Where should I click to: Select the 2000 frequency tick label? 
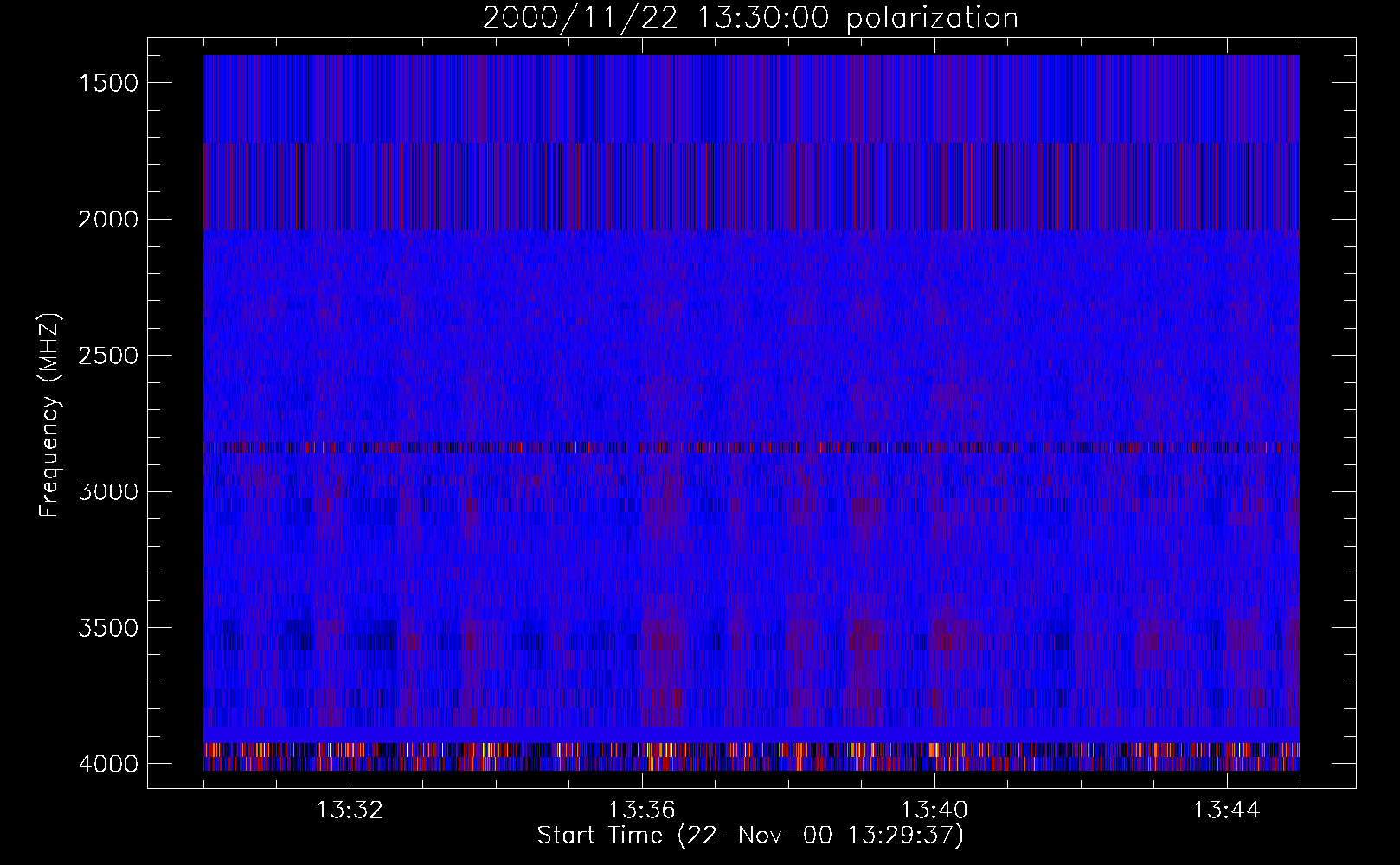[x=108, y=220]
